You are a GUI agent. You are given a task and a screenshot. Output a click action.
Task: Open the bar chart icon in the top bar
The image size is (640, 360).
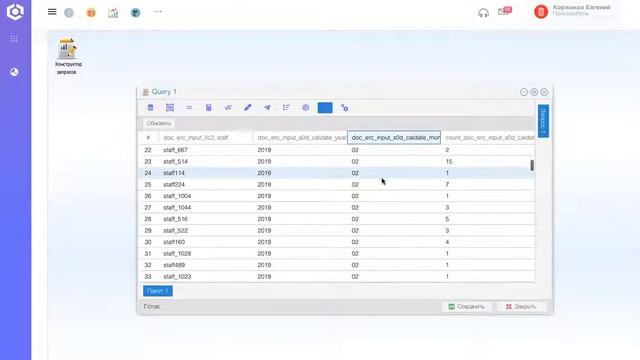[x=113, y=13]
